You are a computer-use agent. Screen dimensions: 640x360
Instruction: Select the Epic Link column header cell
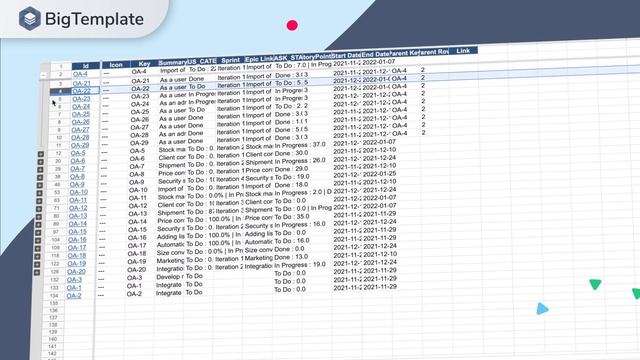(259, 59)
